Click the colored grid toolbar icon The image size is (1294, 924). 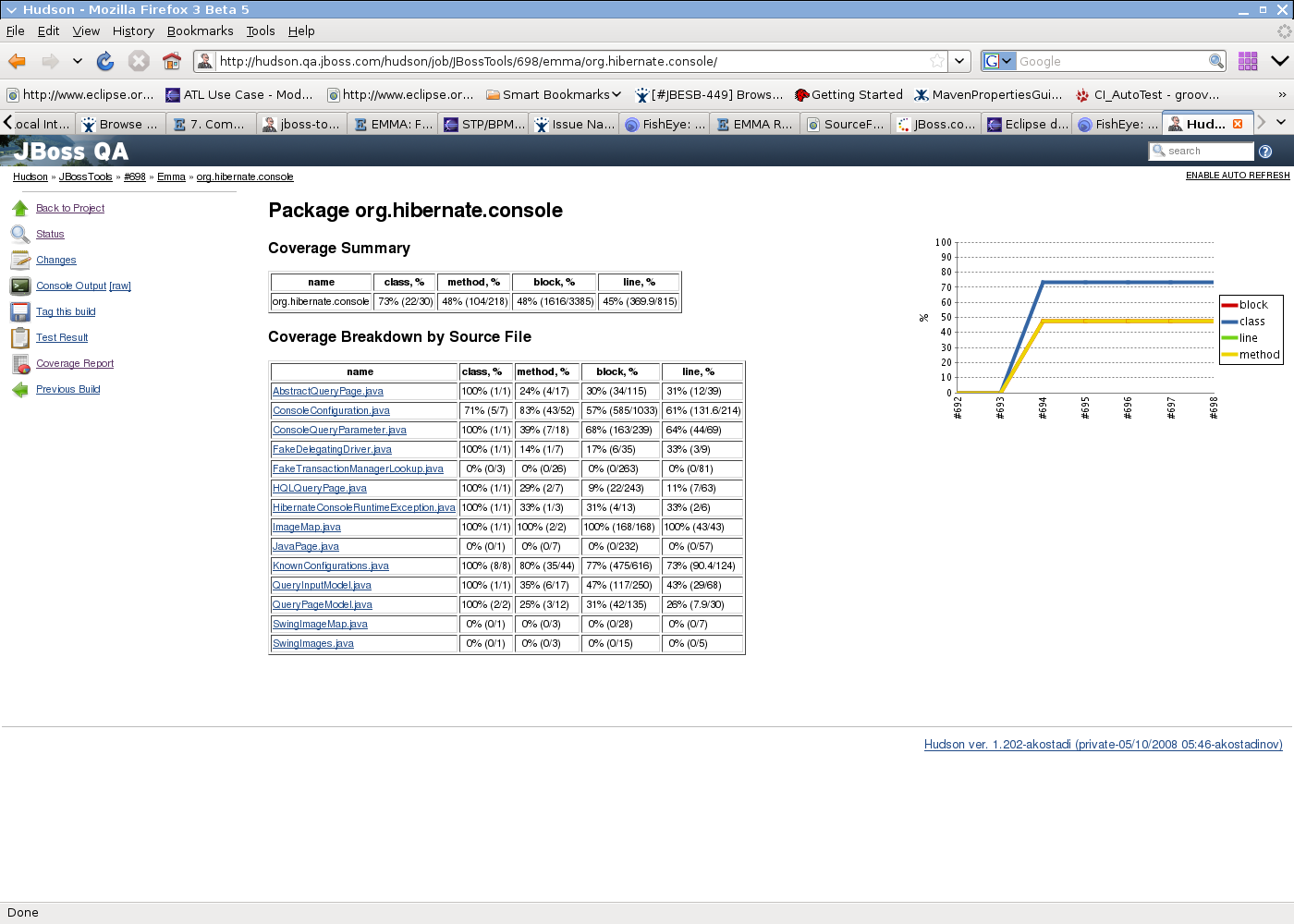click(1248, 61)
